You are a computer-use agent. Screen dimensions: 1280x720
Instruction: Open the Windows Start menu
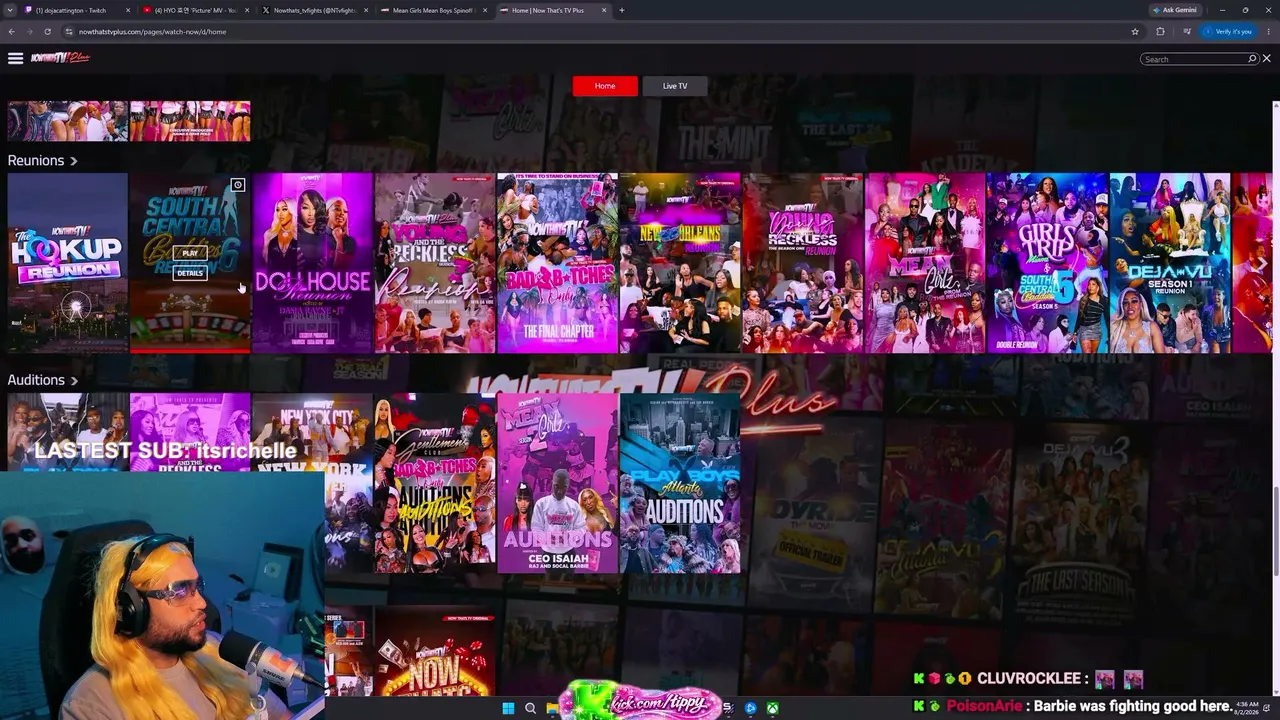pyautogui.click(x=508, y=709)
